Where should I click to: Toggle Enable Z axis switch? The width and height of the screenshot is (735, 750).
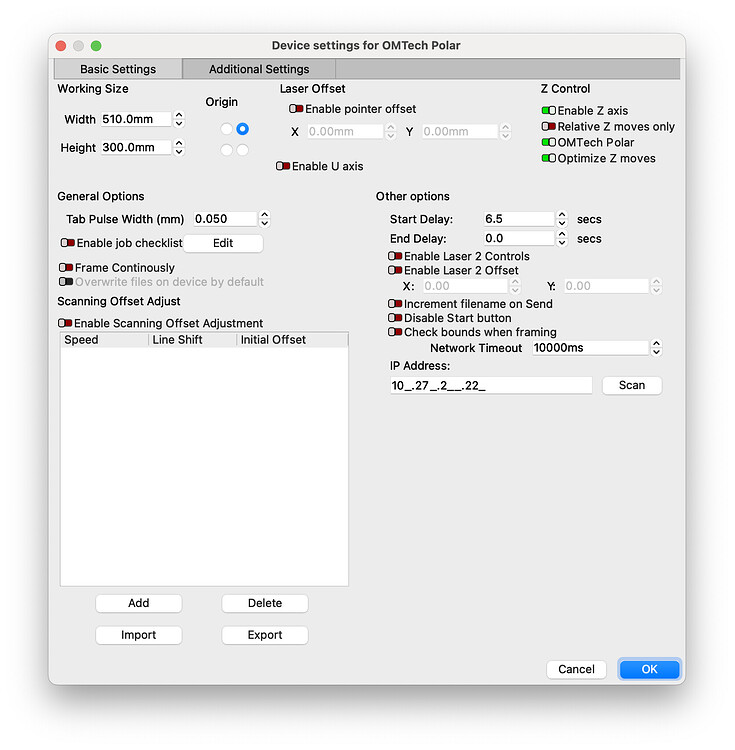(x=549, y=111)
